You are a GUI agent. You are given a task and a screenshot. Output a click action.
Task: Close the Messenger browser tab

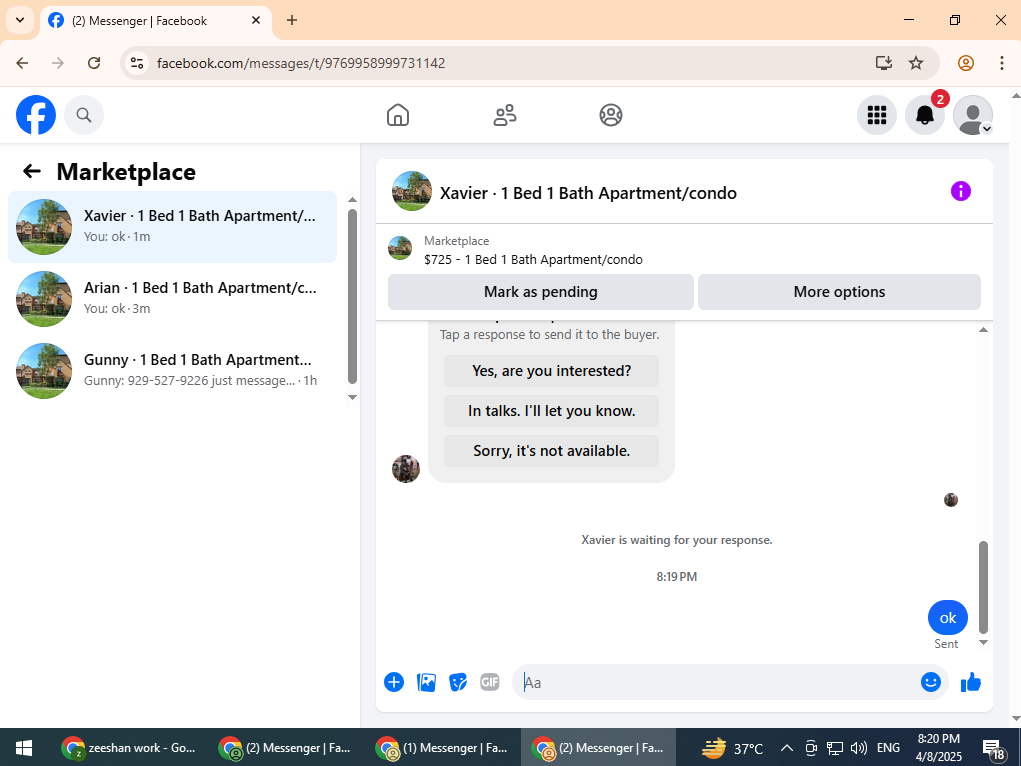[x=256, y=20]
